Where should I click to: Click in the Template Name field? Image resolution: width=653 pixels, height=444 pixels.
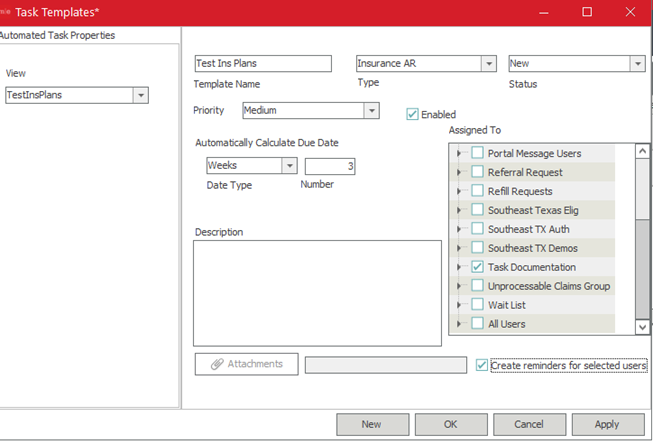coord(262,63)
